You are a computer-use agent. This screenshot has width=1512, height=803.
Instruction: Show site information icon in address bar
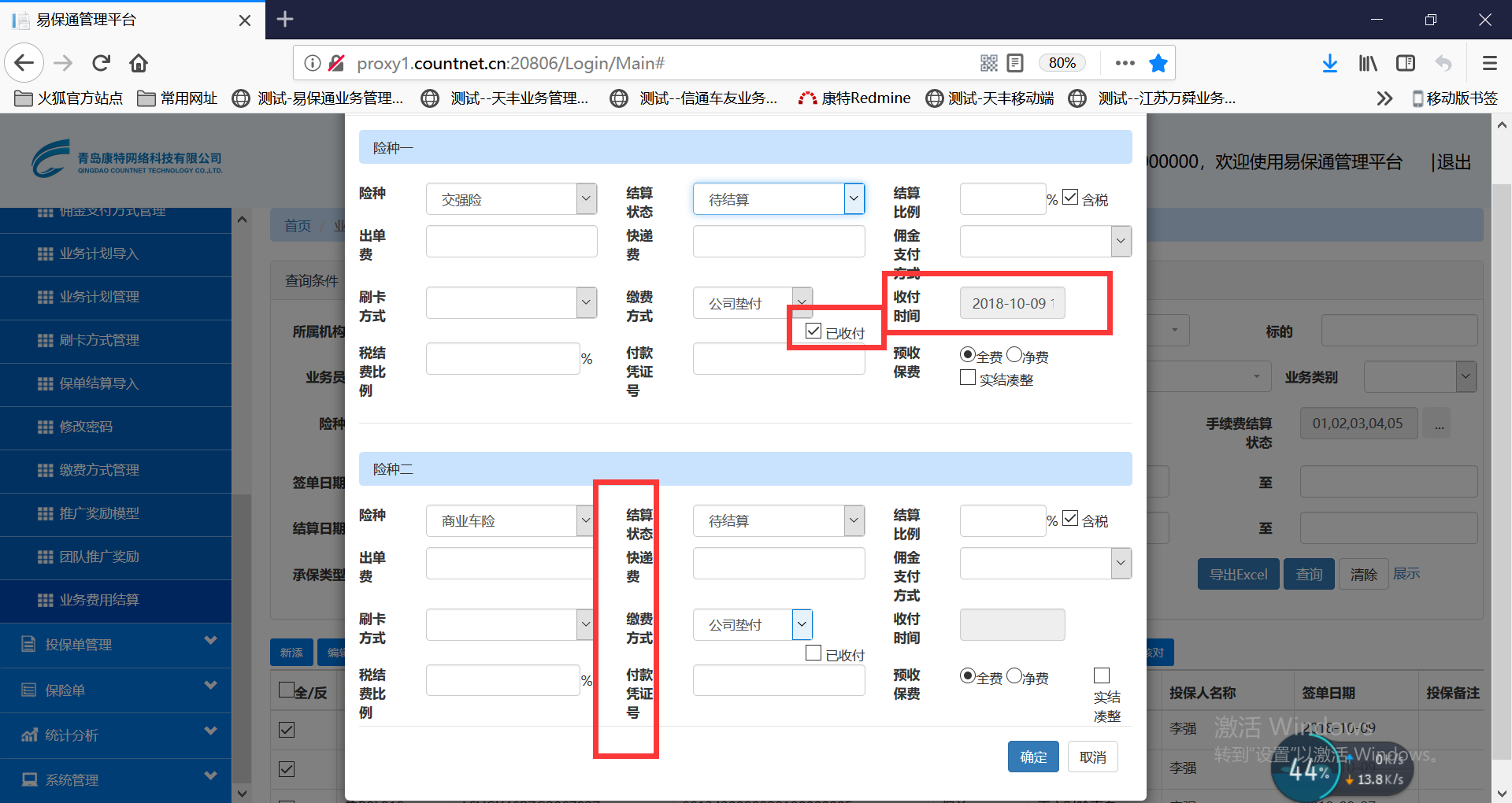(313, 63)
